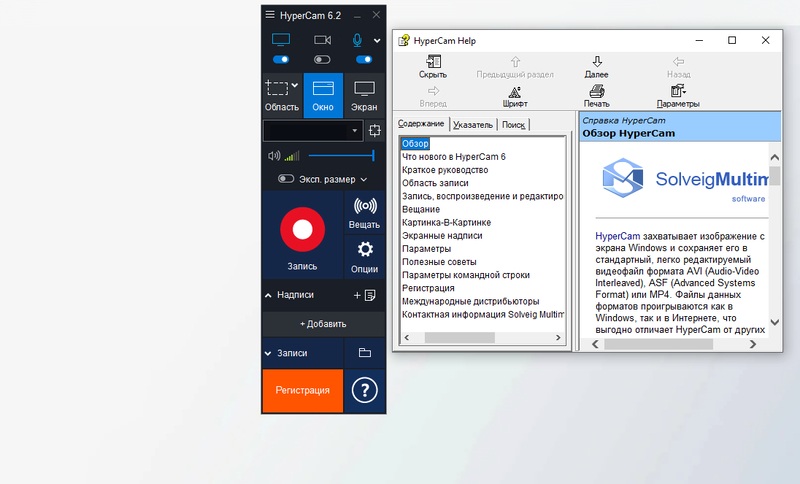The image size is (800, 484).
Task: Click the HyperCam link in help text
Action: pyautogui.click(x=617, y=236)
